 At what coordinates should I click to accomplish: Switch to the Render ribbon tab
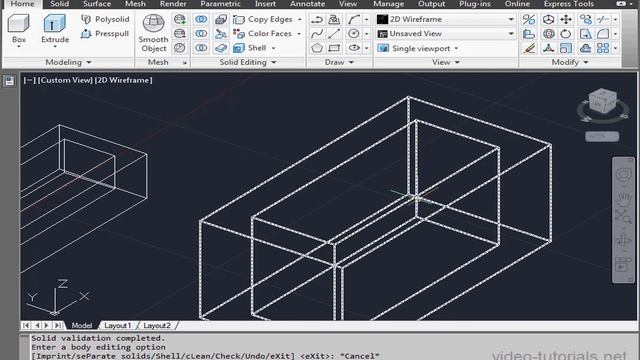click(173, 4)
